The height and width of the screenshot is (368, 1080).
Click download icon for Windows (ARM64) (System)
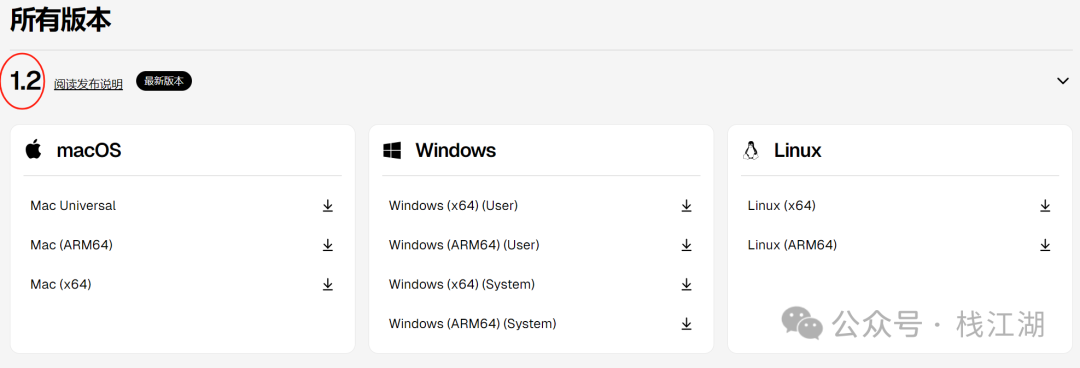(686, 323)
